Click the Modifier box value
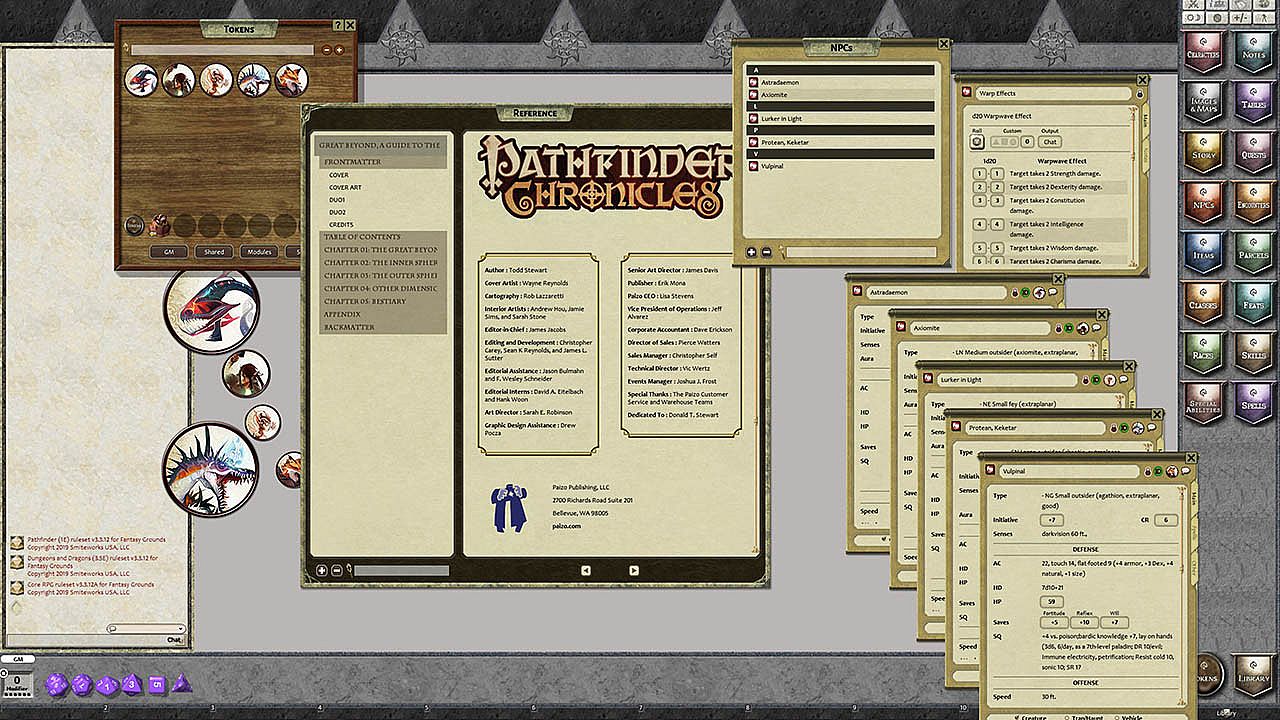This screenshot has height=720, width=1280. pos(17,680)
